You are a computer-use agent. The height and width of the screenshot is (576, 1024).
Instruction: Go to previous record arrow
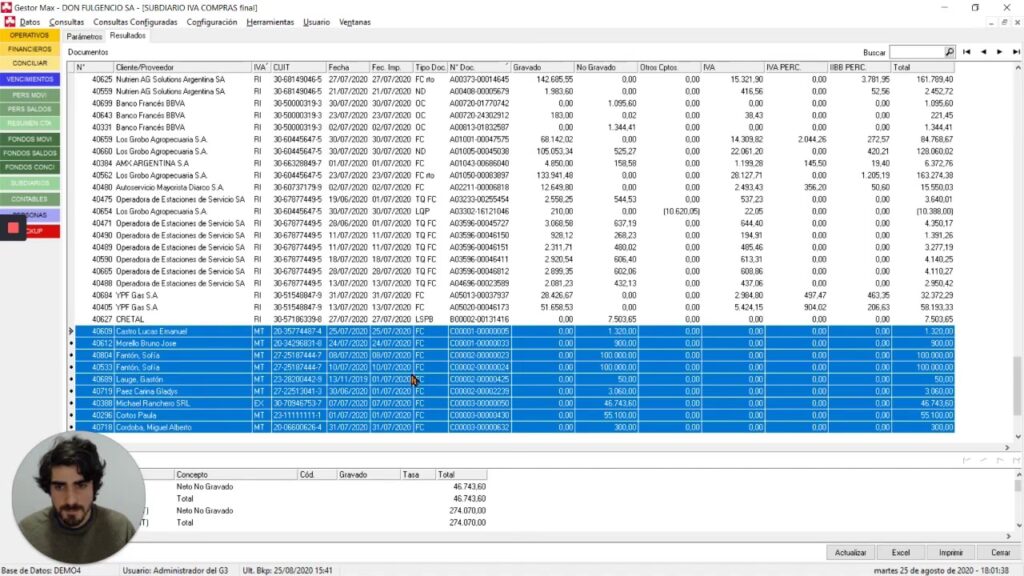point(983,51)
